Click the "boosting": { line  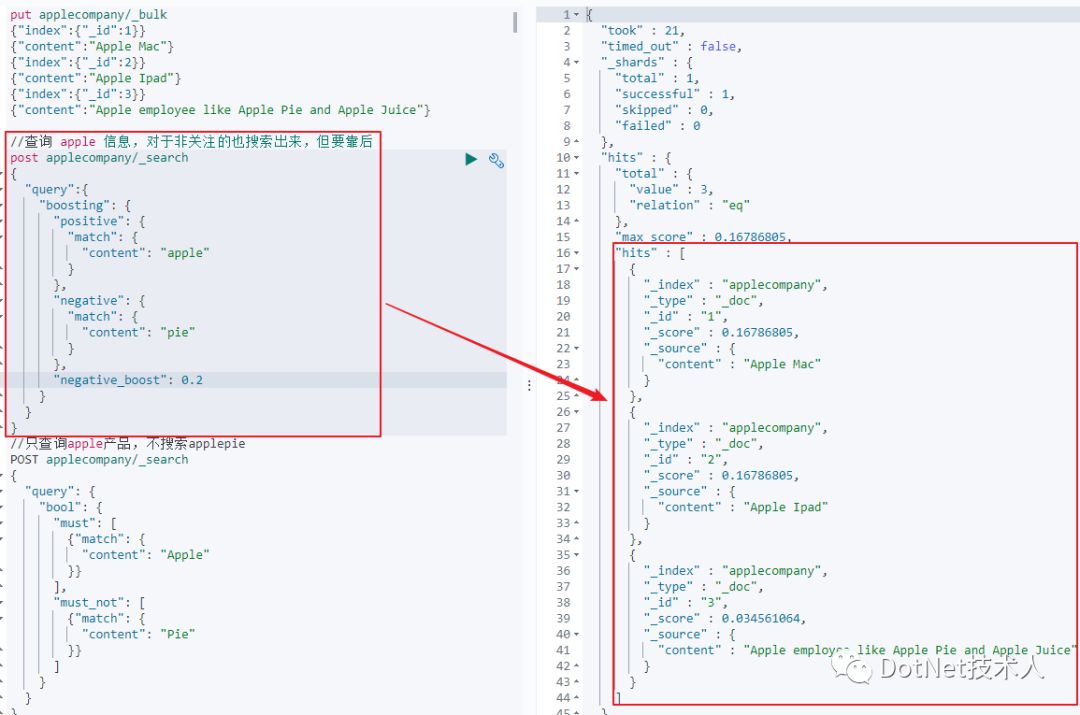pyautogui.click(x=85, y=205)
